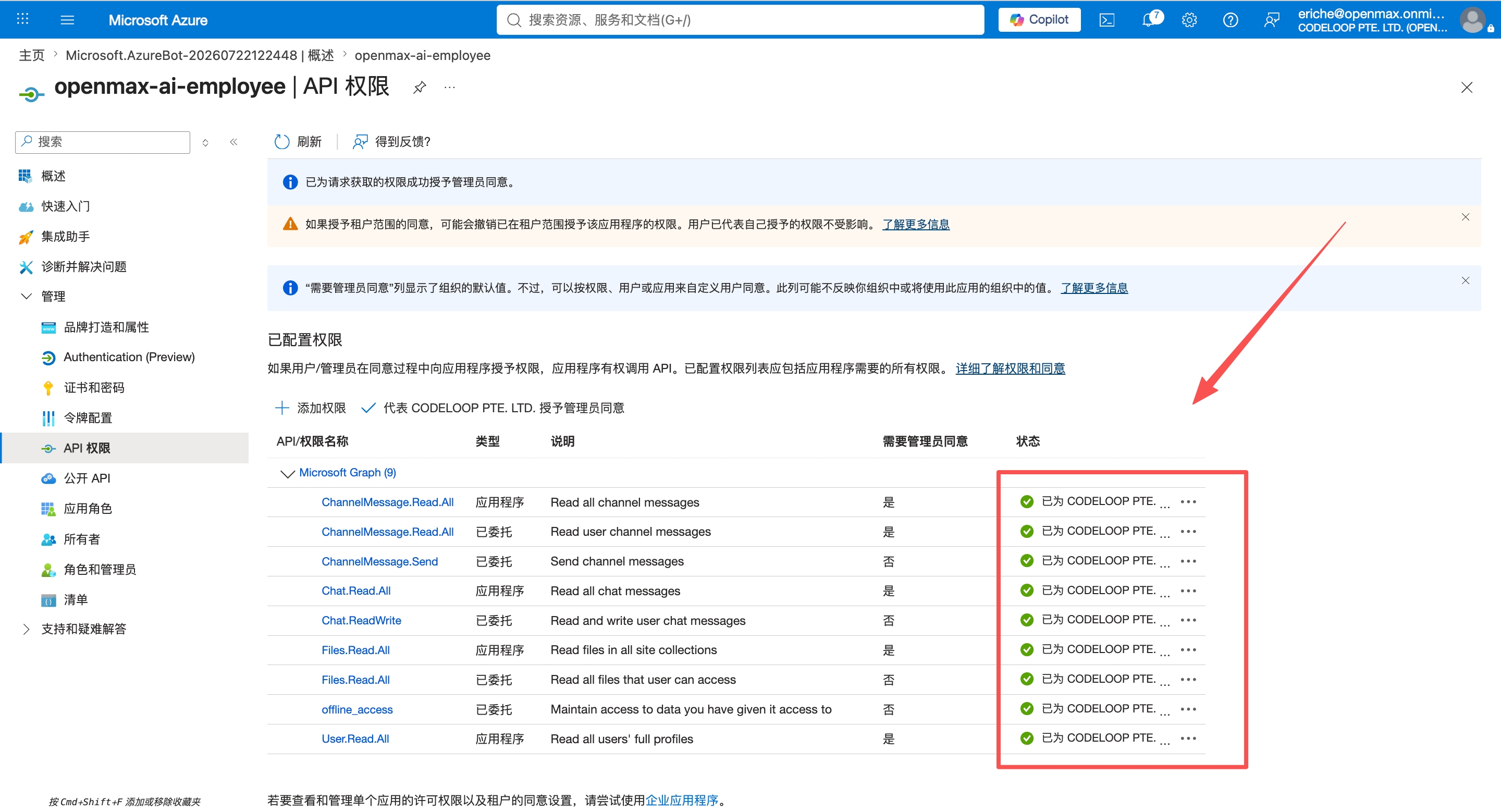
Task: Open the Chat.ReadWrite permission
Action: click(x=361, y=620)
